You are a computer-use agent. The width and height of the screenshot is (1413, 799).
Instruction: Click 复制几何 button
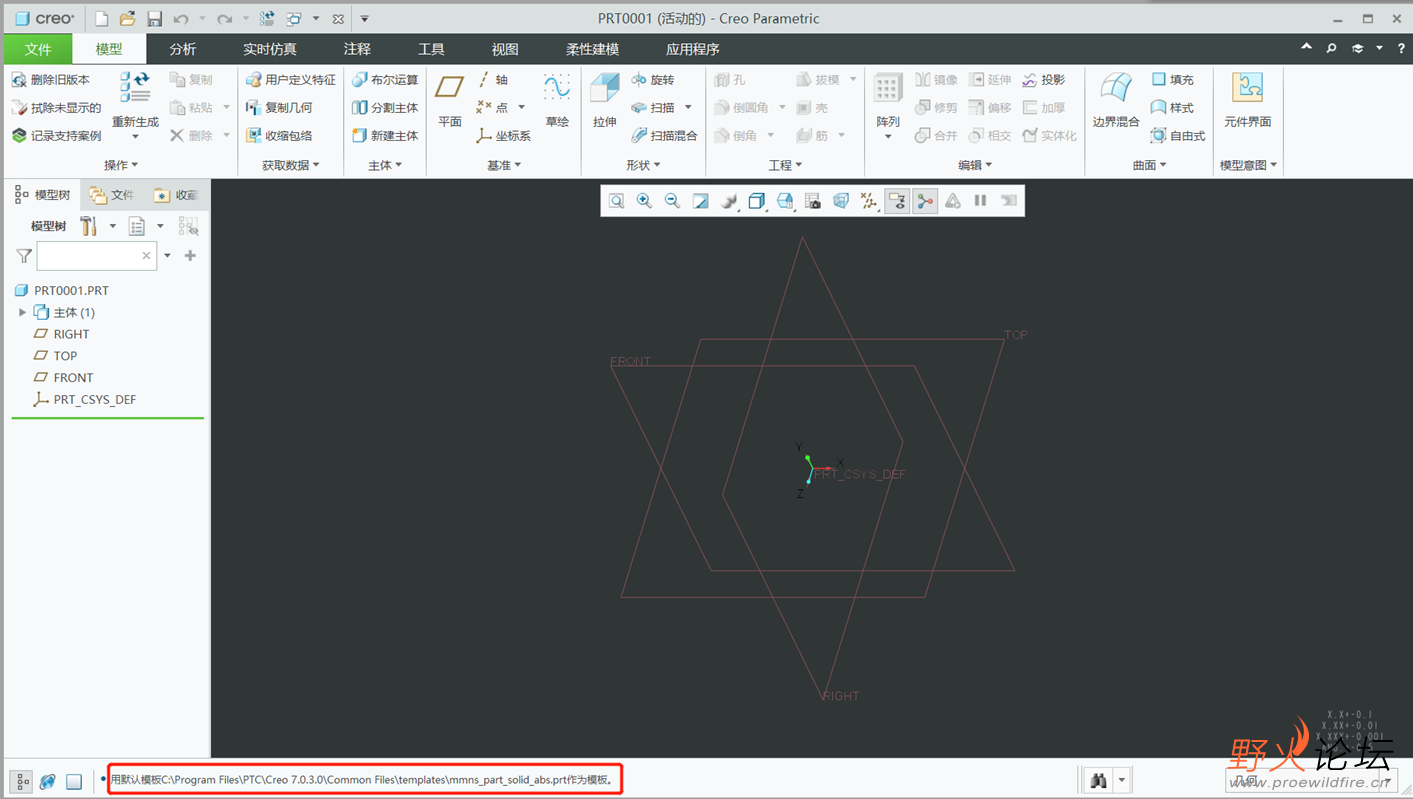click(x=279, y=108)
